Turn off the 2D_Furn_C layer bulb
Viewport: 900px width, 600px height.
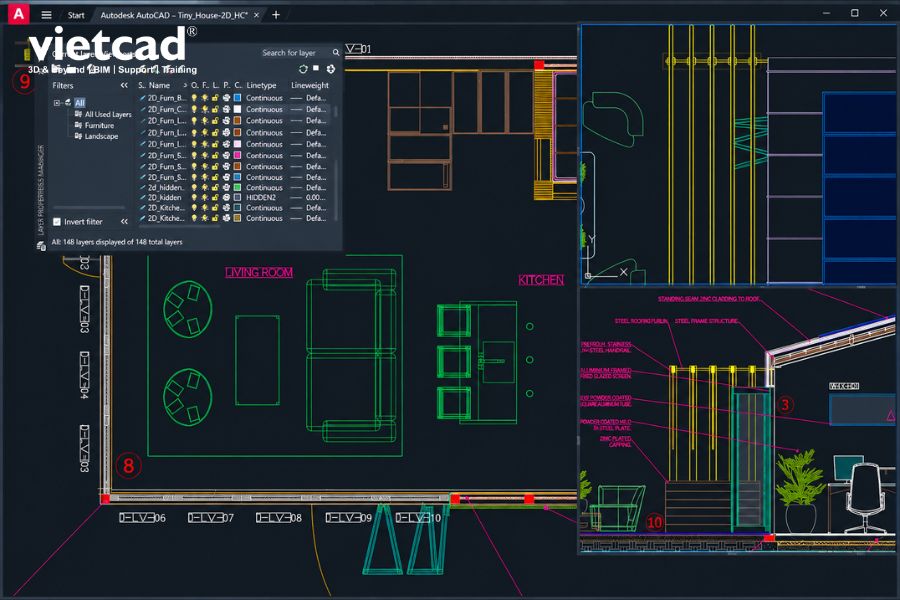(194, 109)
